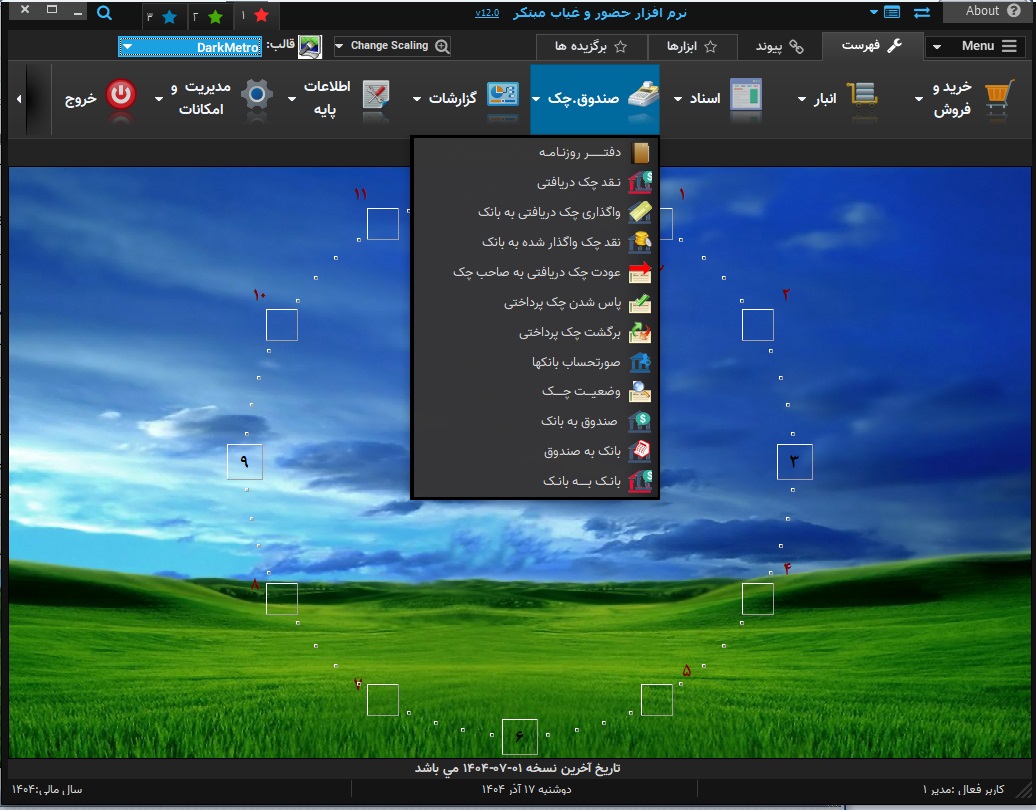This screenshot has width=1036, height=810.
Task: Activate the red star tab numbered ۱
Action: 255,16
